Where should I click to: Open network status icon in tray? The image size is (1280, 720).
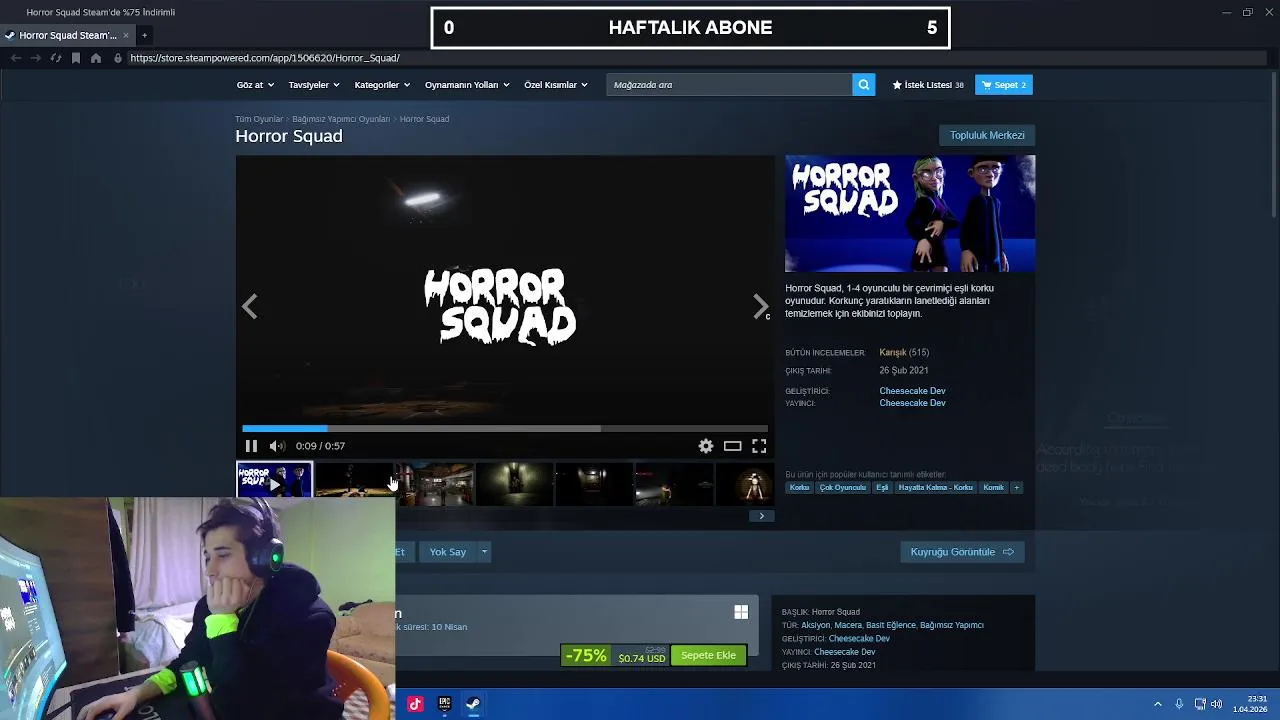(1199, 704)
